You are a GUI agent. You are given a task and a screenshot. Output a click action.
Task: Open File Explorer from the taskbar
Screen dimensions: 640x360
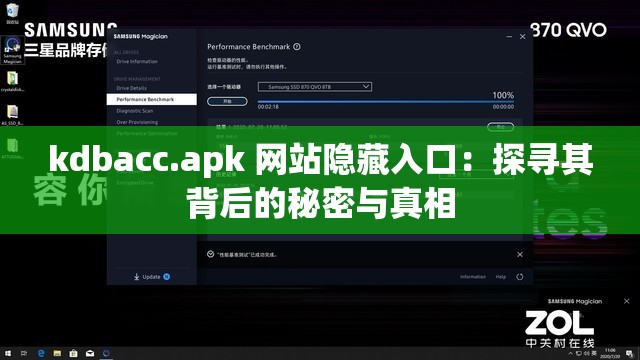57,353
